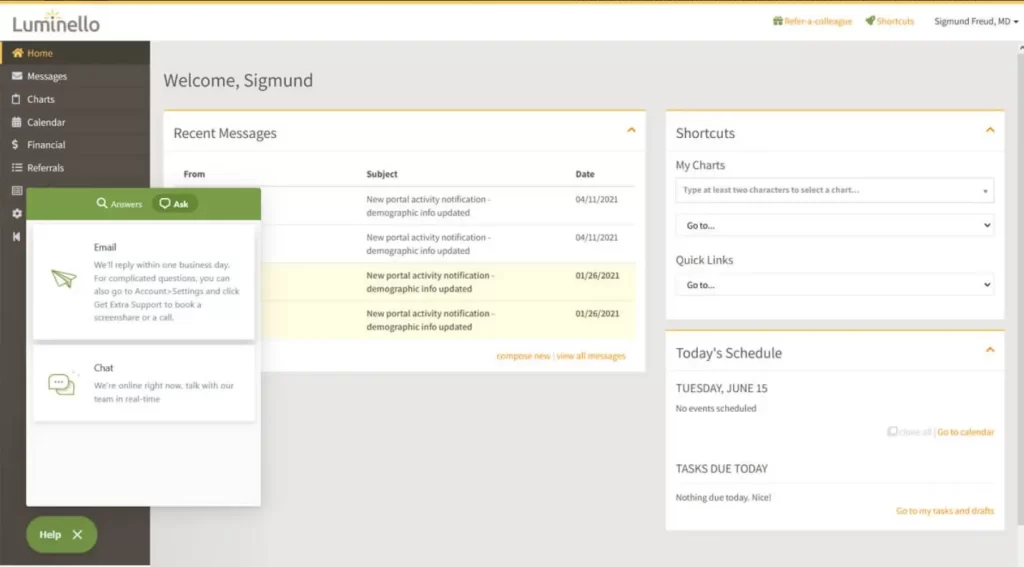Click the Help button label
Screen dimensions: 1024x567
tap(50, 534)
